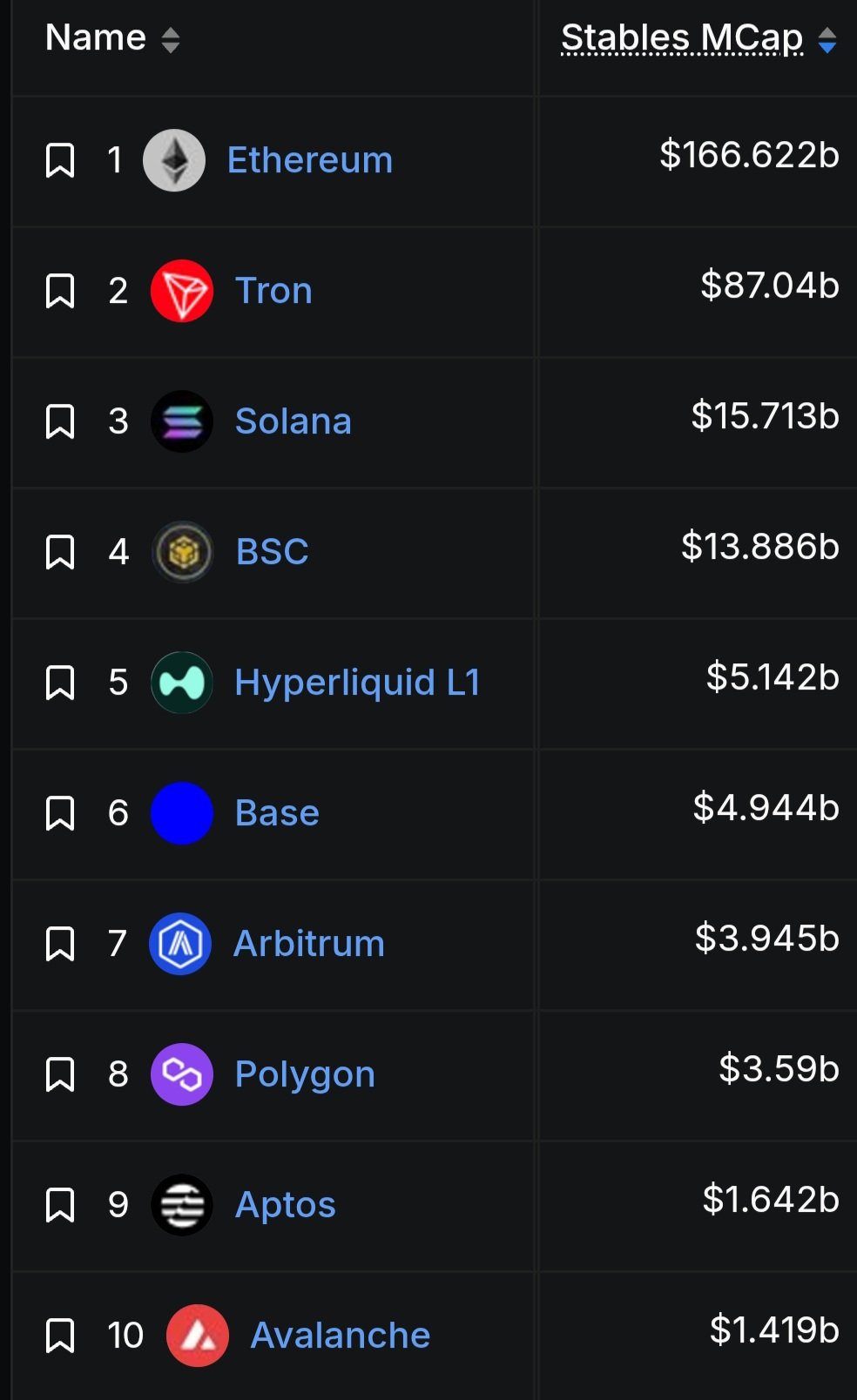Click the purple Polygon logo icon
This screenshot has height=1400, width=857.
[x=182, y=1074]
